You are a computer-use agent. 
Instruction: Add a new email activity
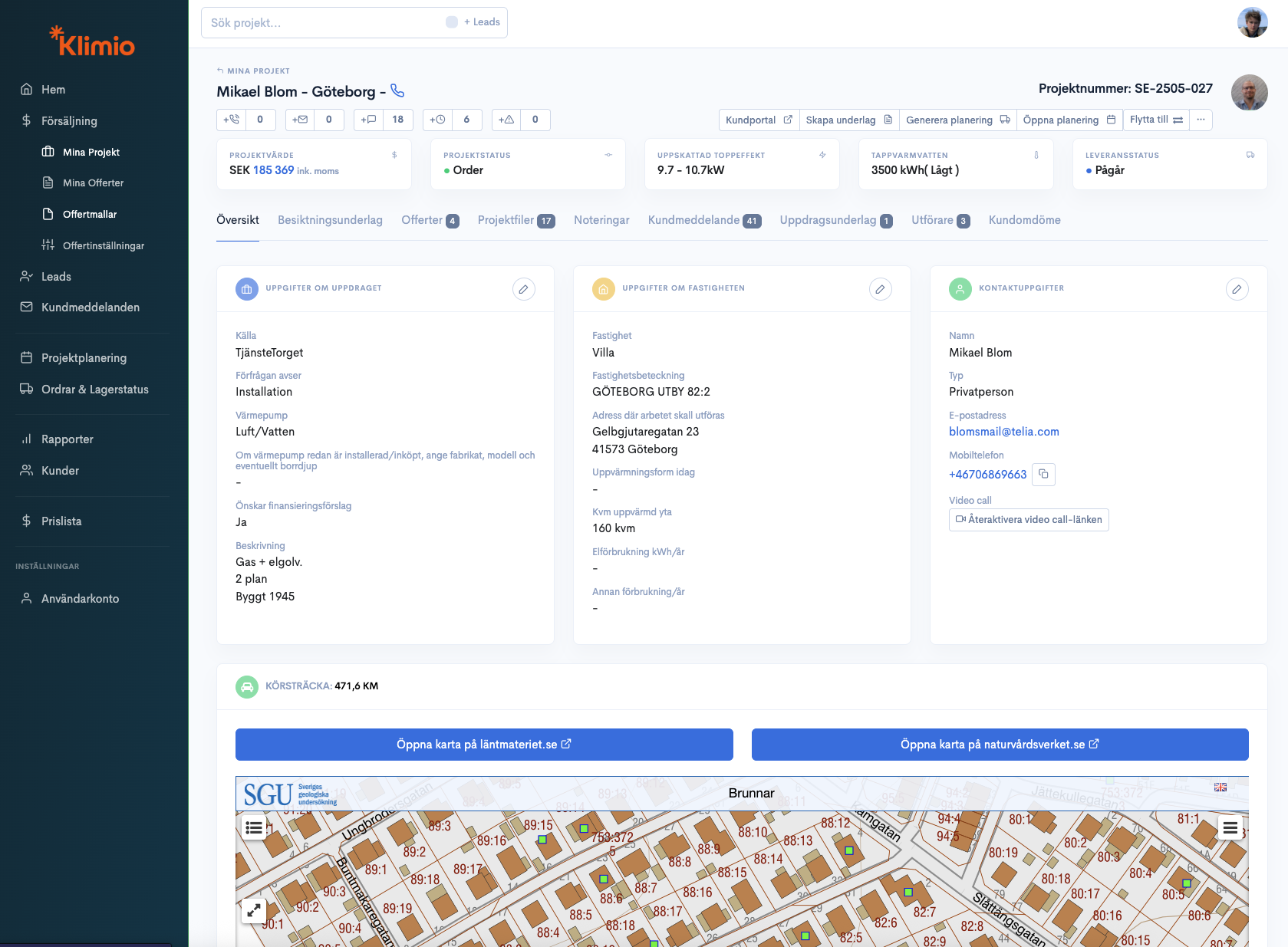click(x=298, y=120)
